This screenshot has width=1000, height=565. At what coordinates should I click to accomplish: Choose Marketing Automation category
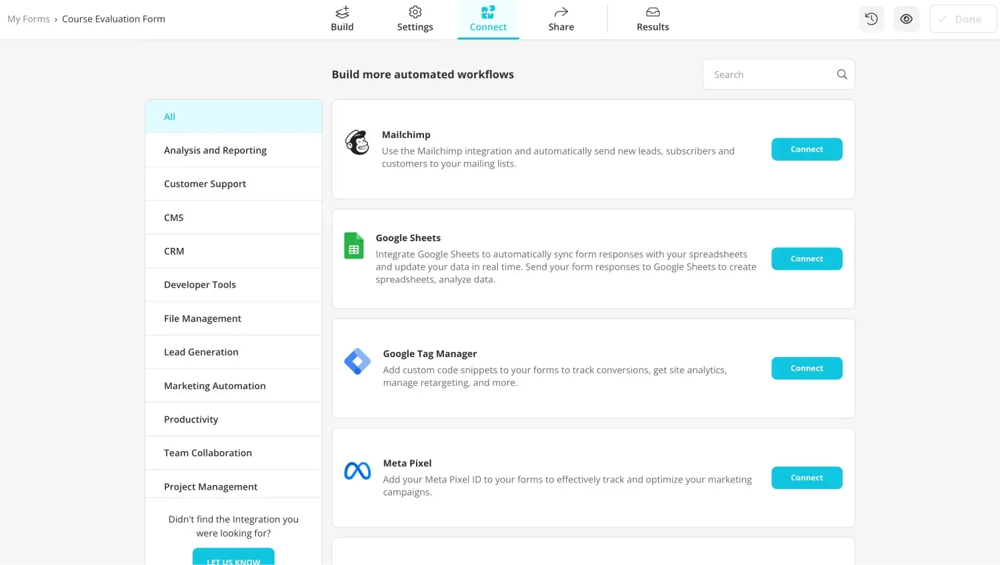tap(215, 386)
